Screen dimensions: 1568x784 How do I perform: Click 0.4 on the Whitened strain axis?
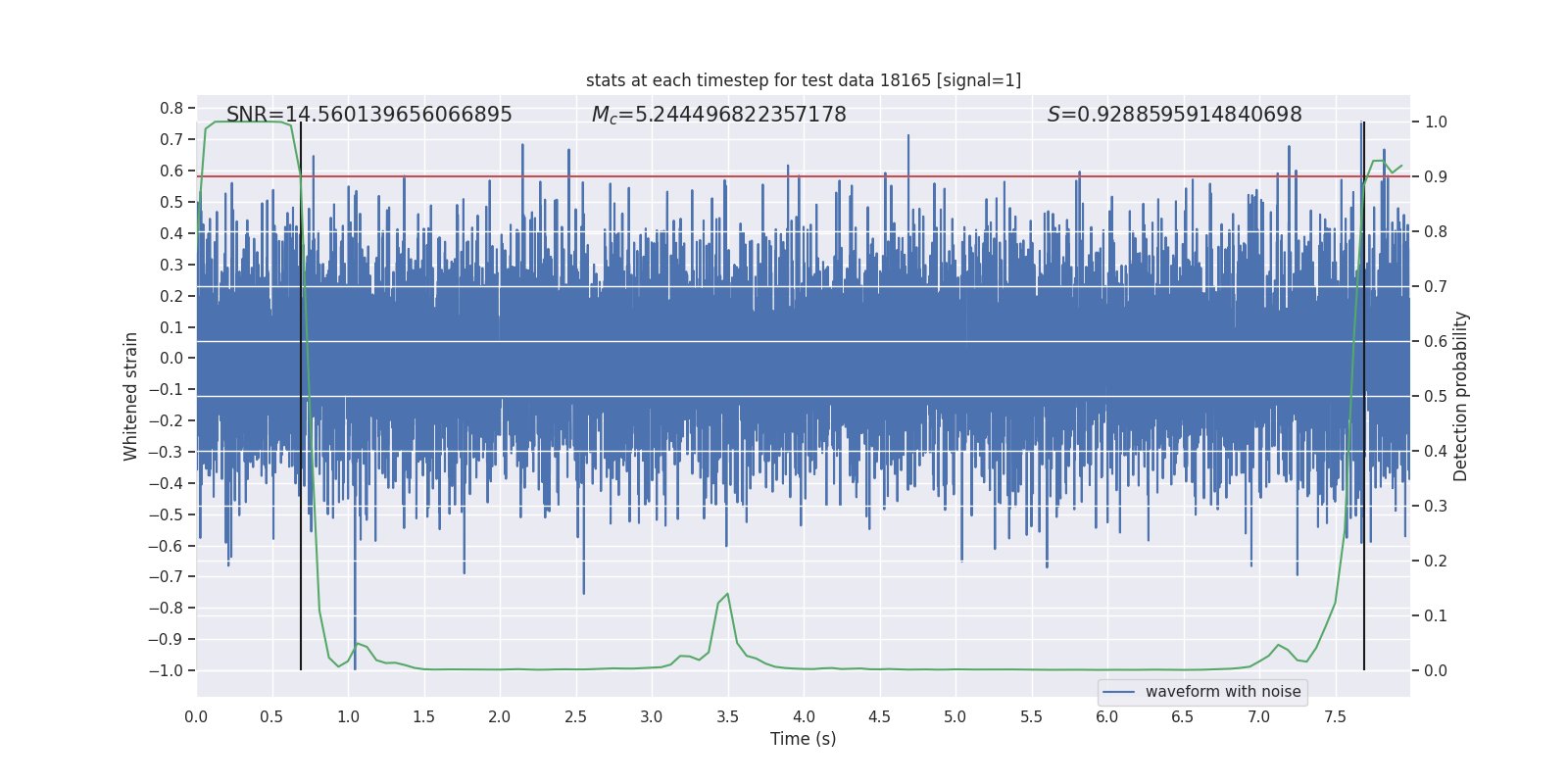[171, 233]
